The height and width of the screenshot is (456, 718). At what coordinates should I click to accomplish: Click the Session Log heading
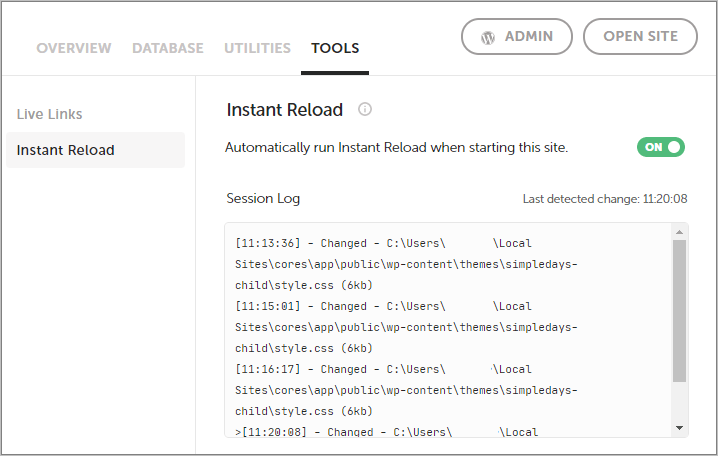[263, 199]
